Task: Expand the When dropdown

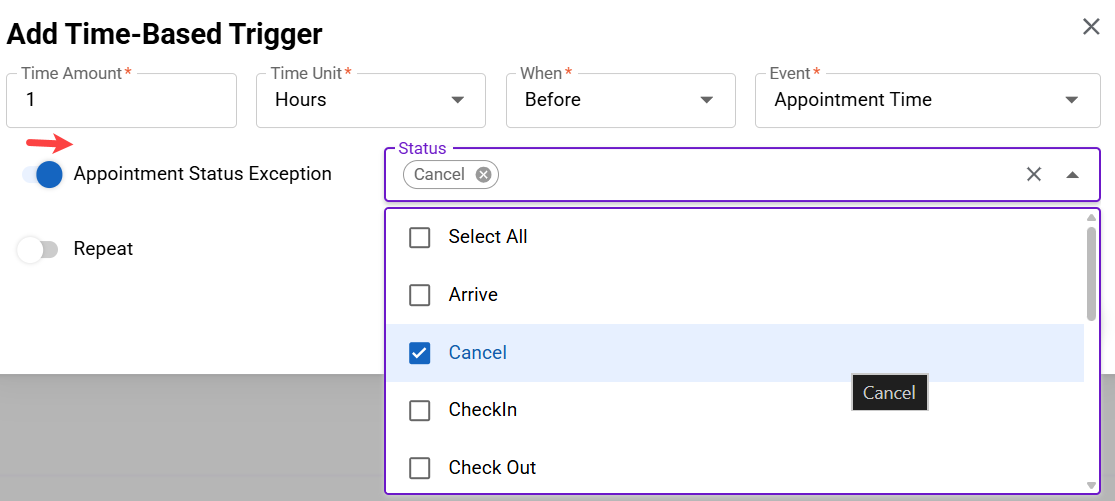Action: pos(620,100)
